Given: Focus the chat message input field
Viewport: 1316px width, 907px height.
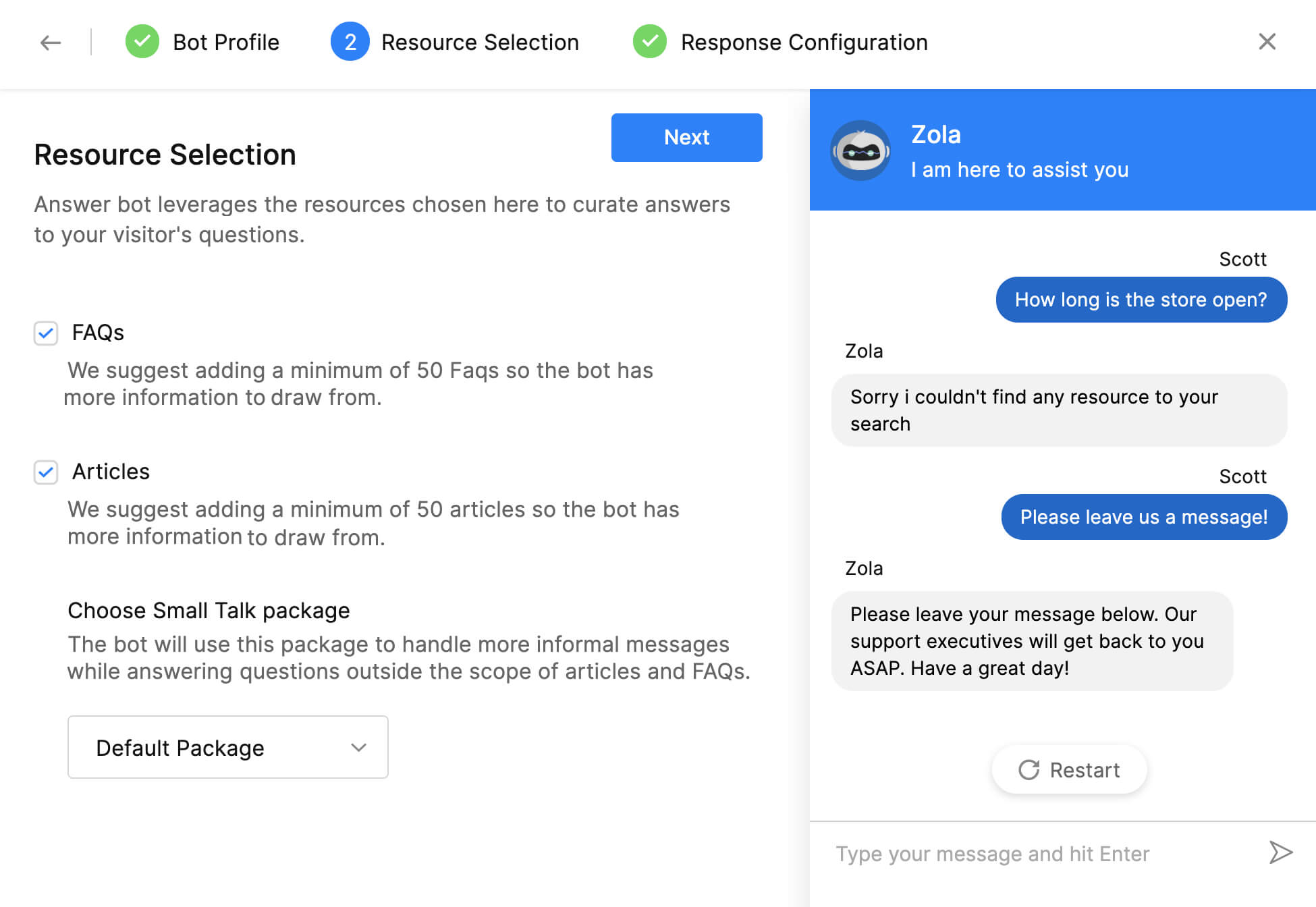Looking at the screenshot, I should coord(1039,854).
